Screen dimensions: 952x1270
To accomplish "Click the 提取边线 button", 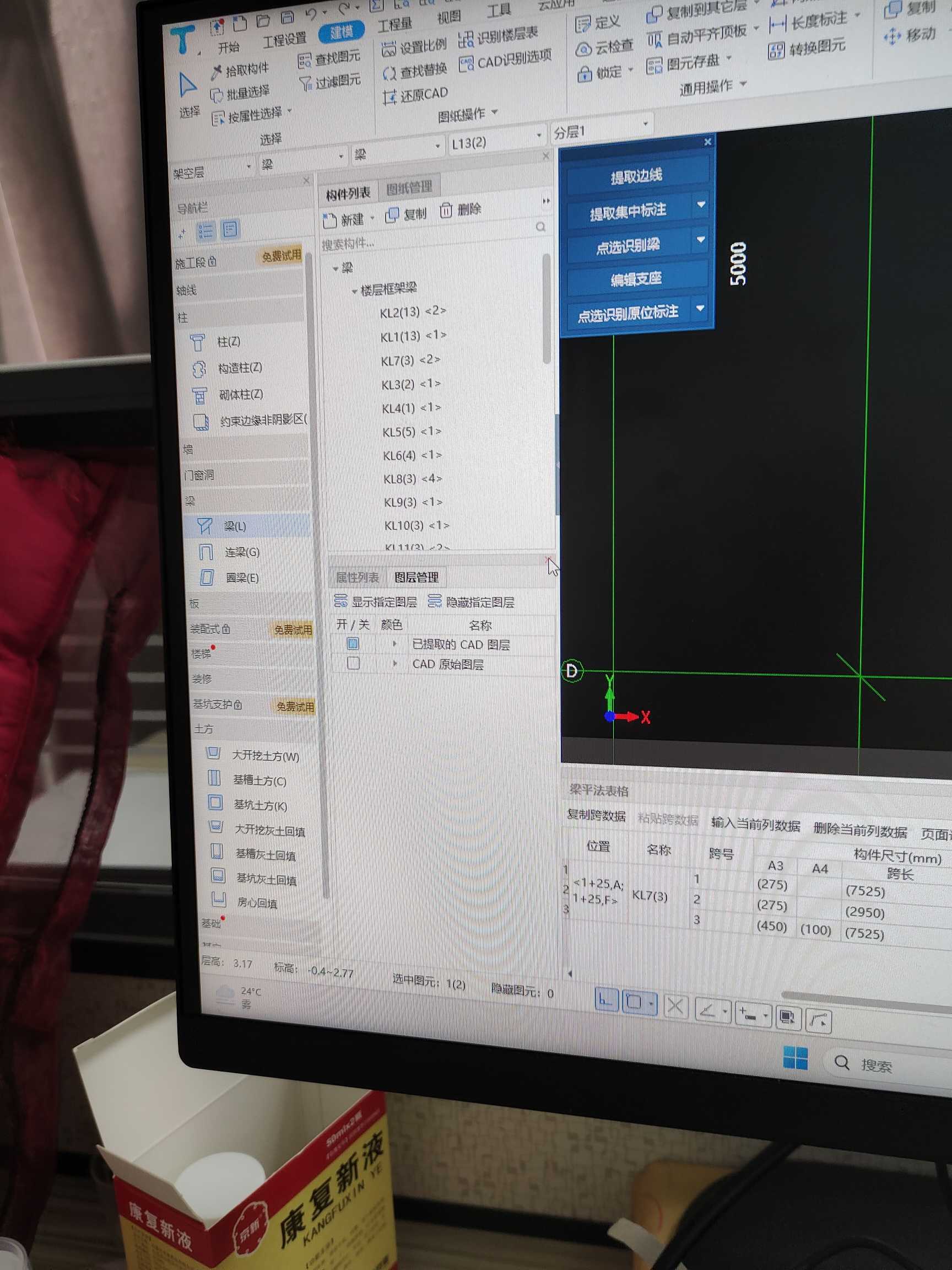I will pos(637,176).
